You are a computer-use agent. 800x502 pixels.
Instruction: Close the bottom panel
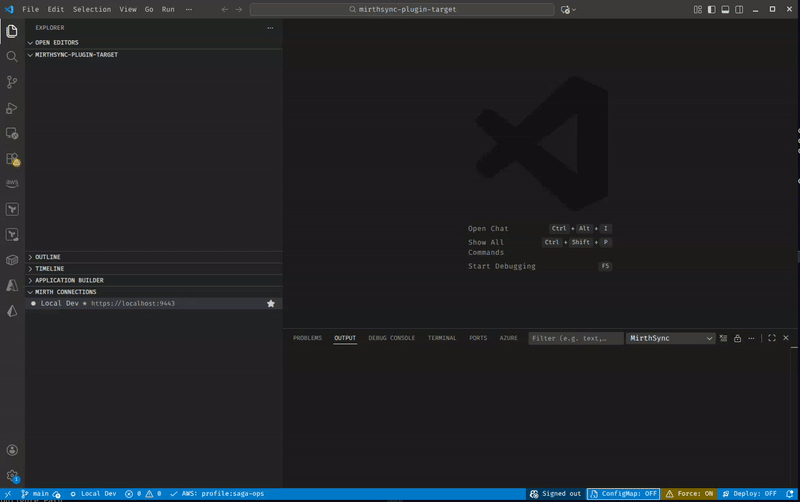click(x=786, y=338)
